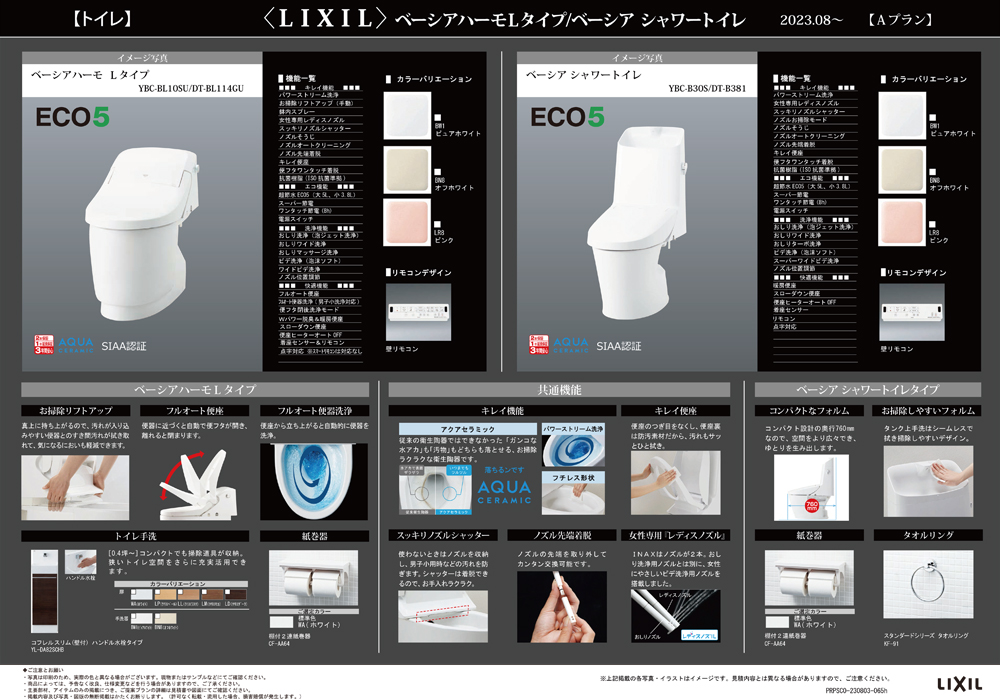Click ノズルお掃除モード in the シャワートイレ feature list

pos(800,120)
